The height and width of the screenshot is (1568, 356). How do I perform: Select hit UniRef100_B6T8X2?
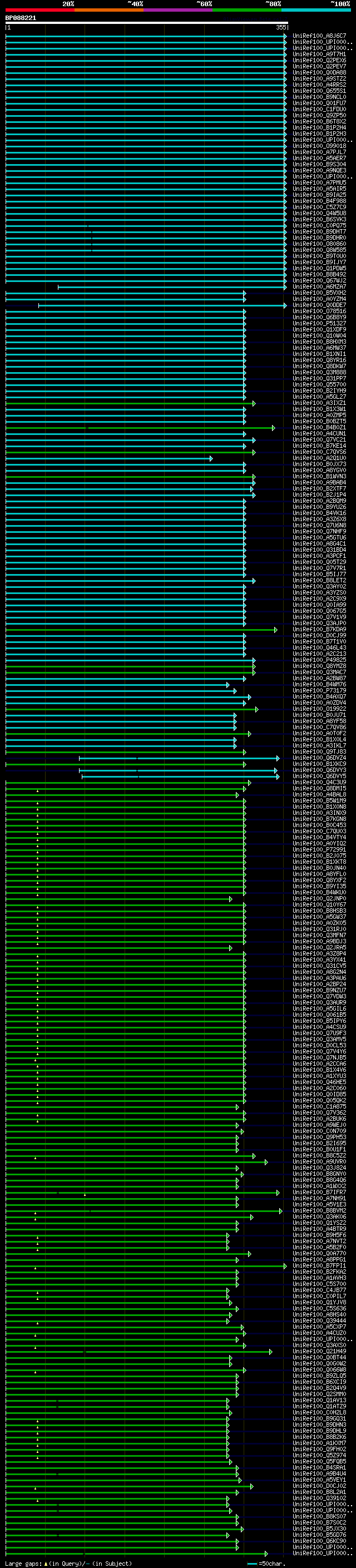tap(319, 121)
